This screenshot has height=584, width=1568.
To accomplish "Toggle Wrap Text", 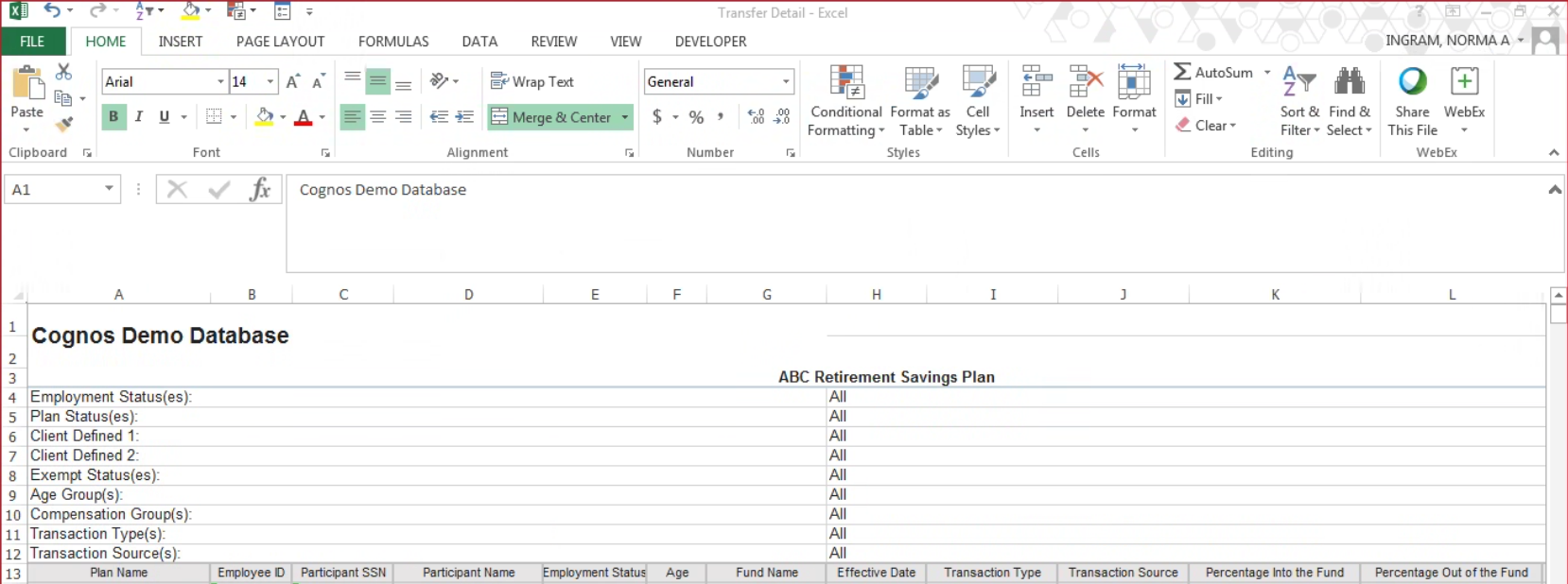I will tap(532, 81).
